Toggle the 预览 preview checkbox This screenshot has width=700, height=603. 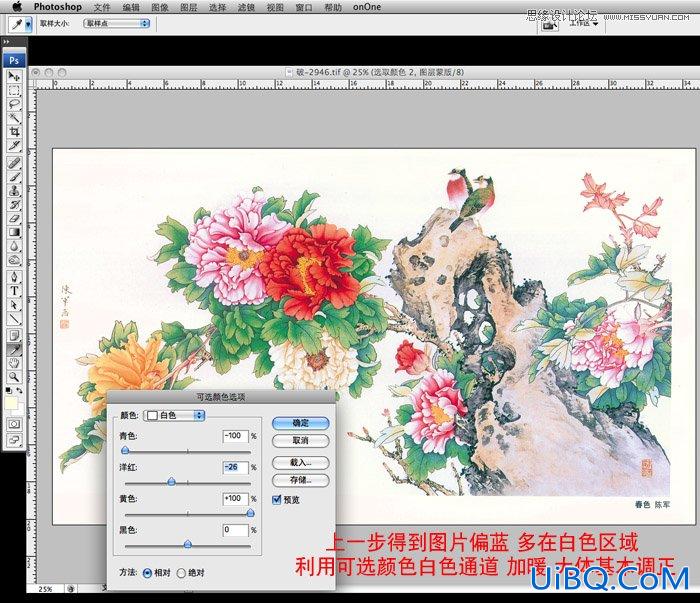(276, 499)
